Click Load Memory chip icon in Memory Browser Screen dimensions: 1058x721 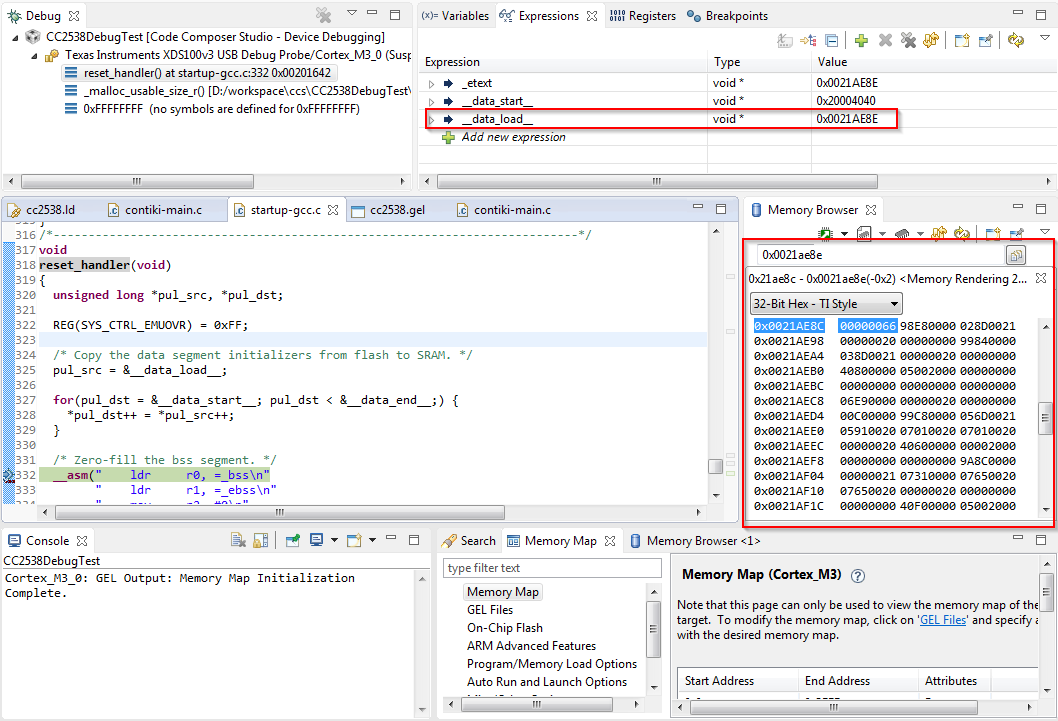pos(902,234)
